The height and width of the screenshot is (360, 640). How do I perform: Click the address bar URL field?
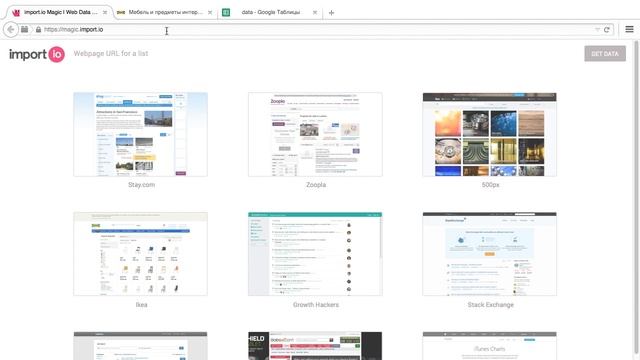coord(318,29)
